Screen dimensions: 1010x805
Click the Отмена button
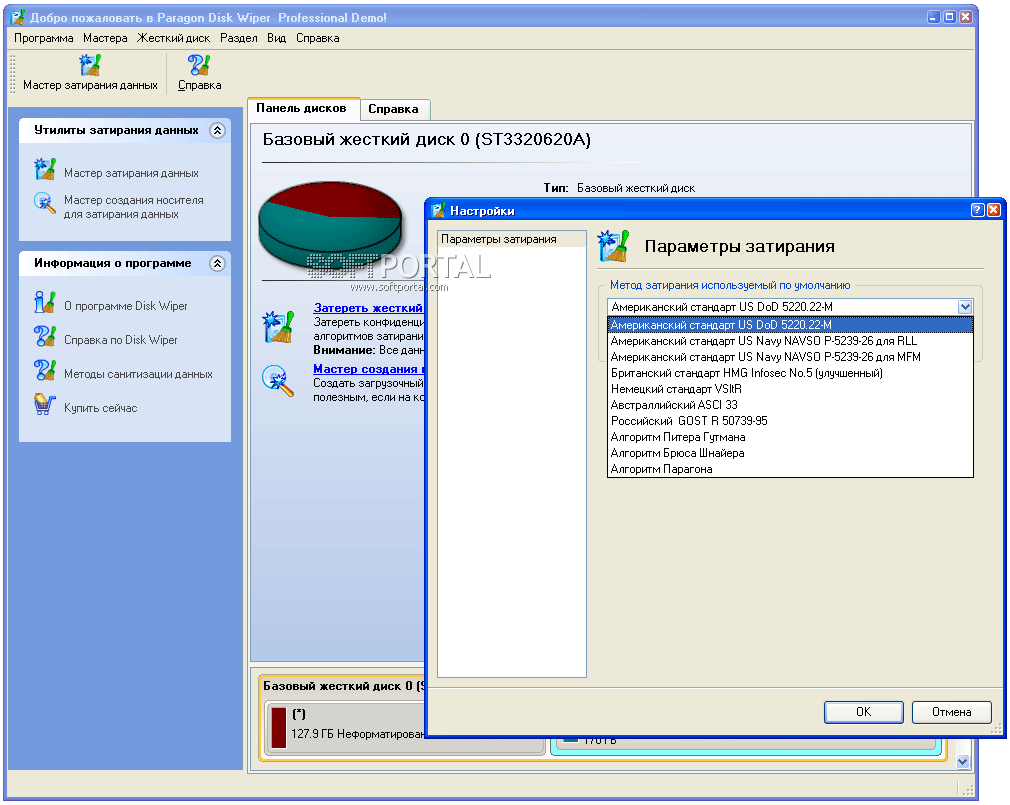[x=951, y=712]
